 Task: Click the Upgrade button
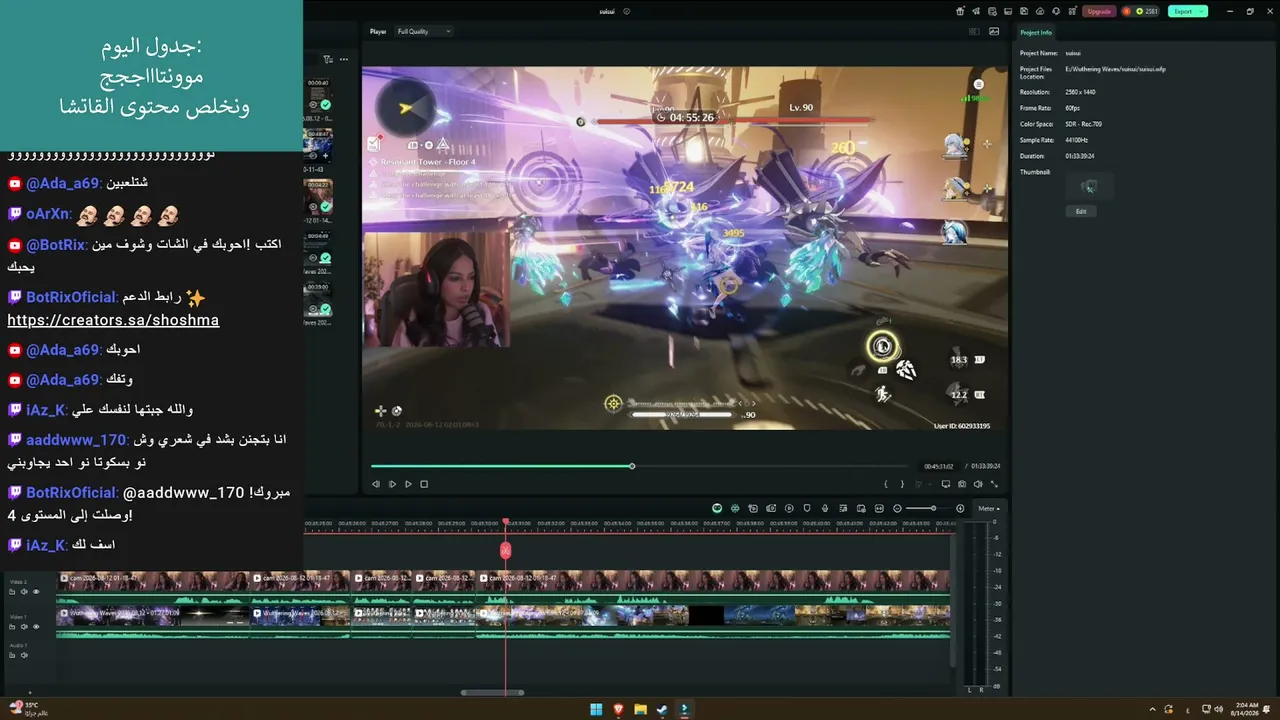[x=1099, y=11]
